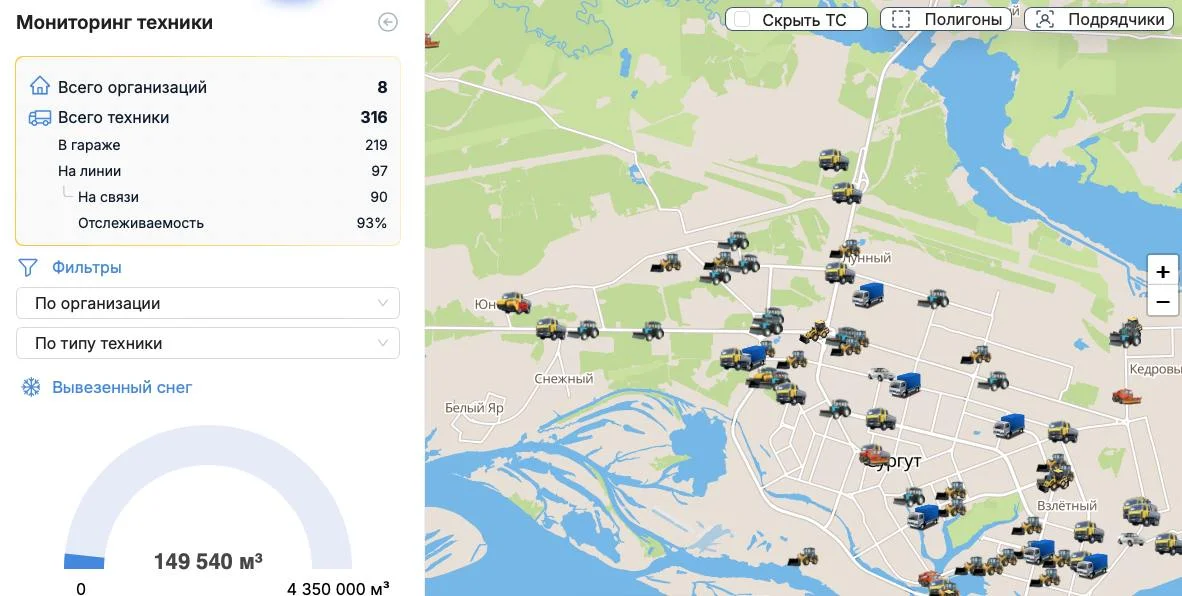Toggle the Подрядчики map layer
Image resolution: width=1182 pixels, height=596 pixels.
(1102, 20)
